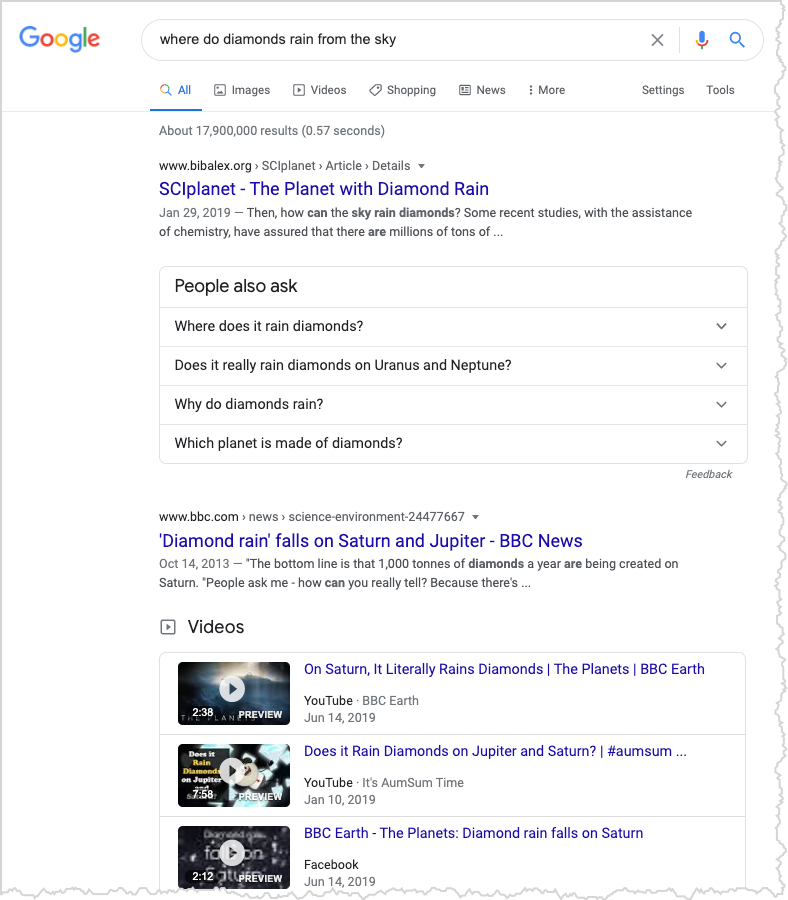
Task: Click the Google logo
Action: click(x=60, y=39)
